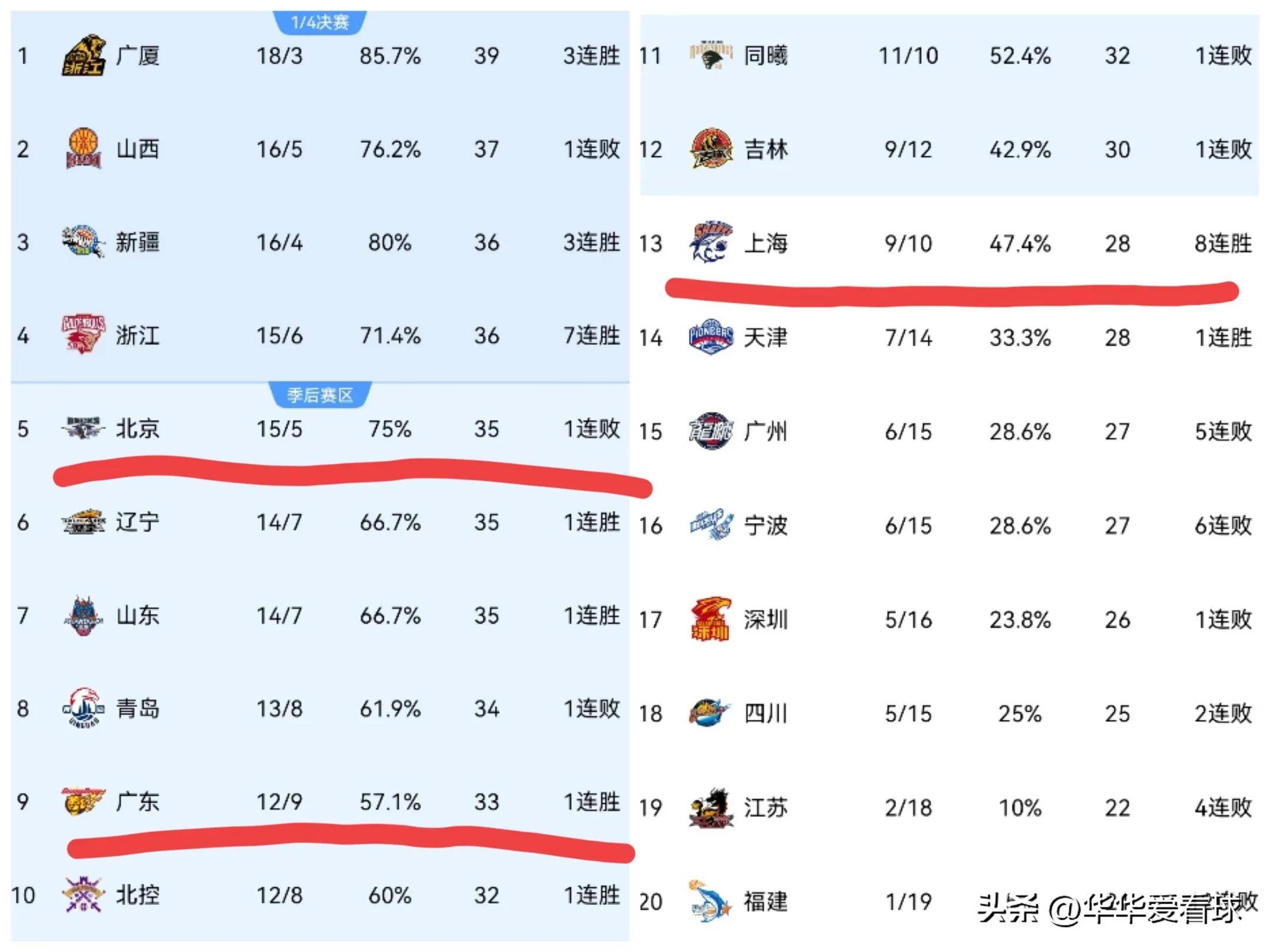Click the 山东 team logo
The height and width of the screenshot is (952, 1270).
point(83,615)
